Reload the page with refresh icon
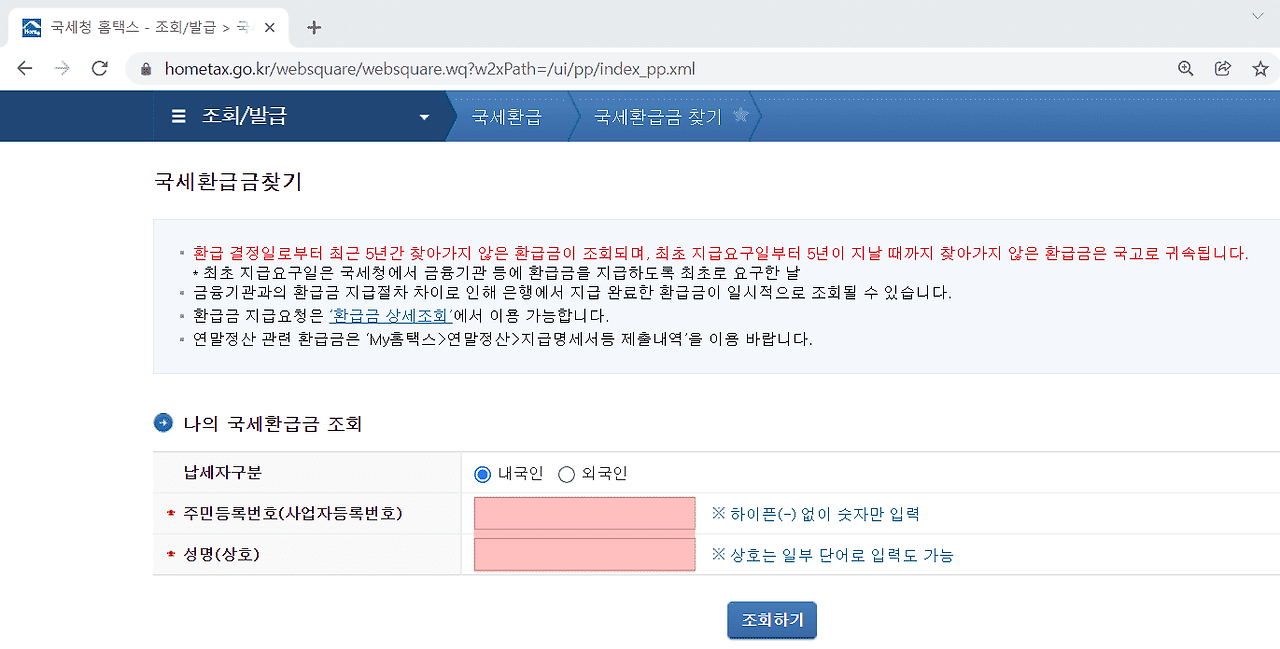This screenshot has height=649, width=1280. [99, 69]
